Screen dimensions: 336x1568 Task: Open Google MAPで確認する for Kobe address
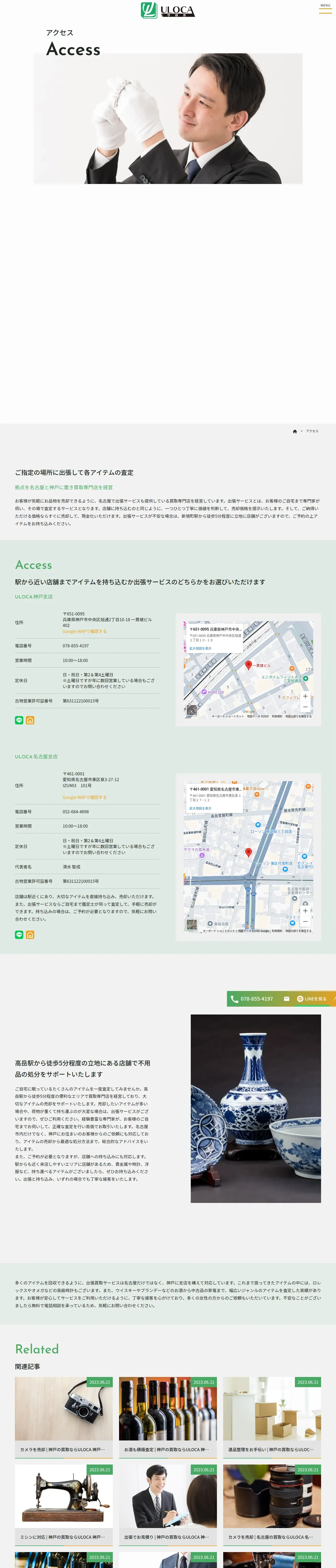tap(84, 631)
